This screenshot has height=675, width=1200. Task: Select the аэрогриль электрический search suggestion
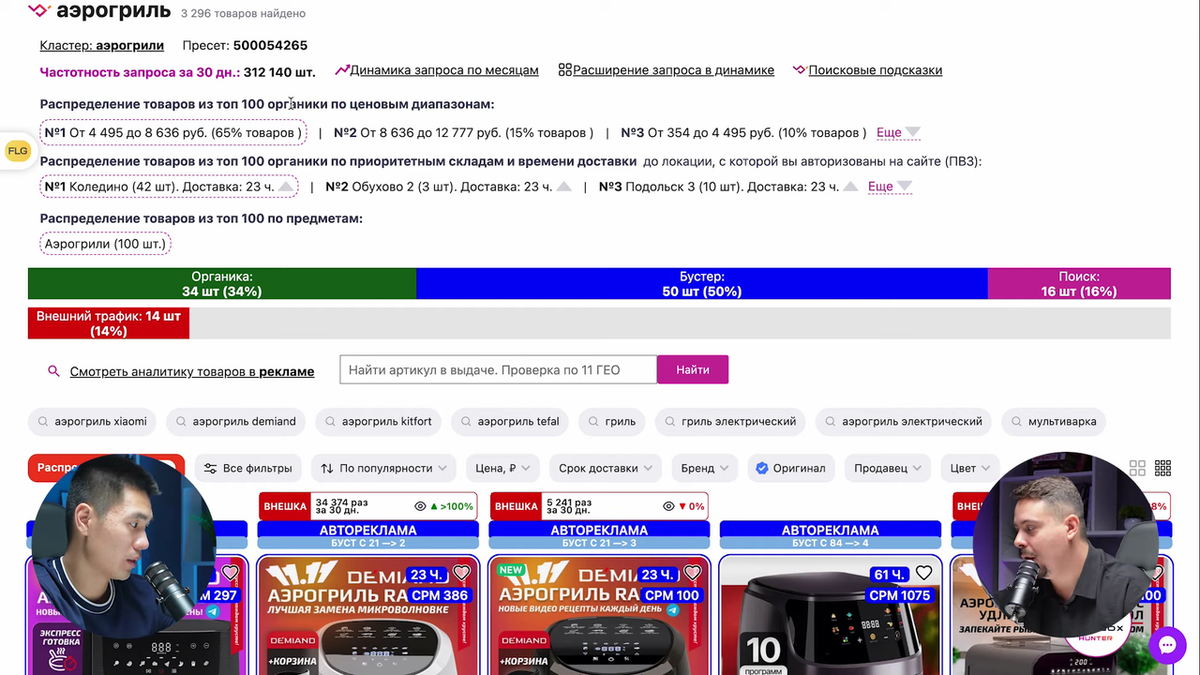pos(904,421)
